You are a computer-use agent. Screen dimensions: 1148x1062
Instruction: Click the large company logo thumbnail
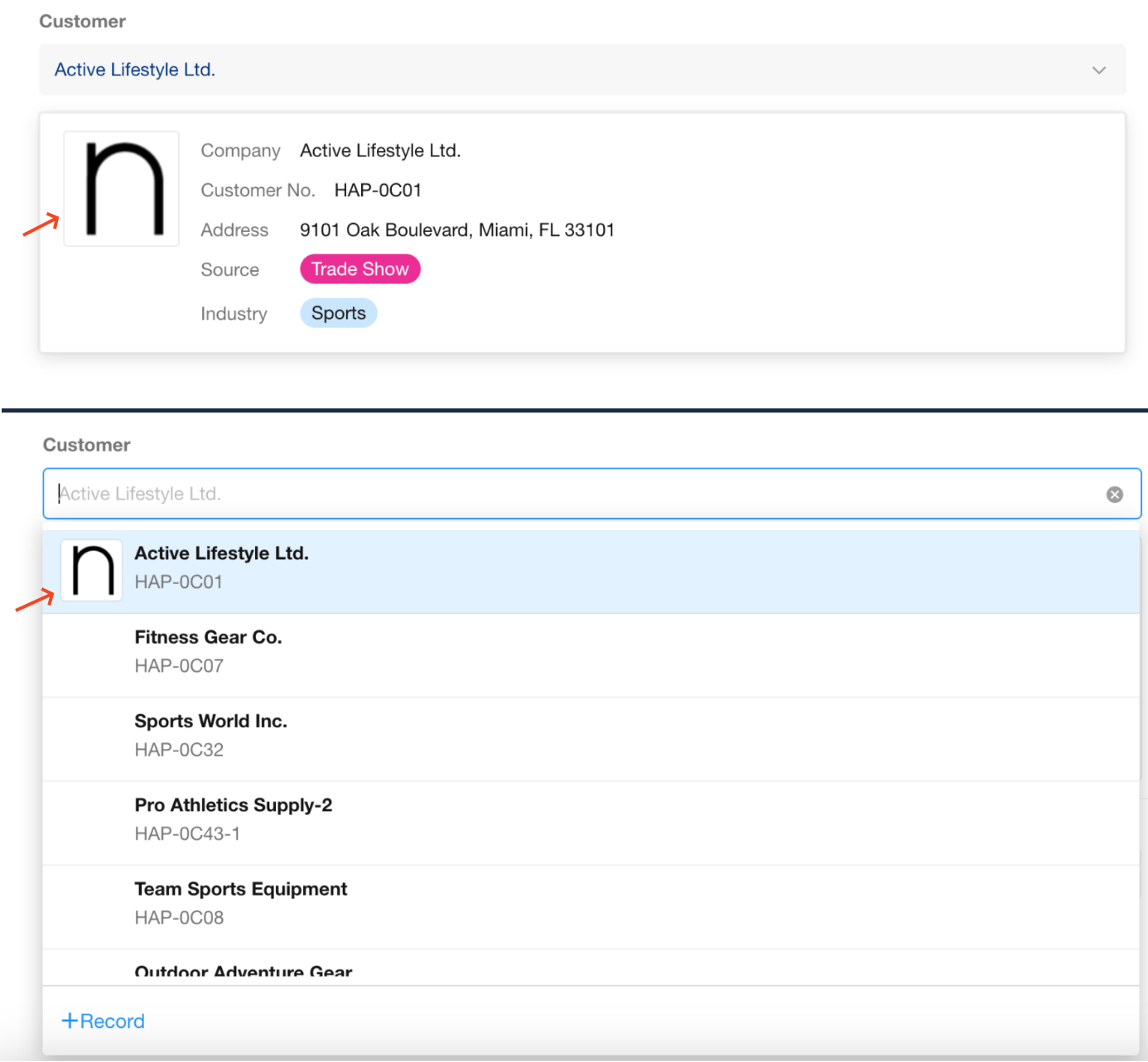[122, 189]
